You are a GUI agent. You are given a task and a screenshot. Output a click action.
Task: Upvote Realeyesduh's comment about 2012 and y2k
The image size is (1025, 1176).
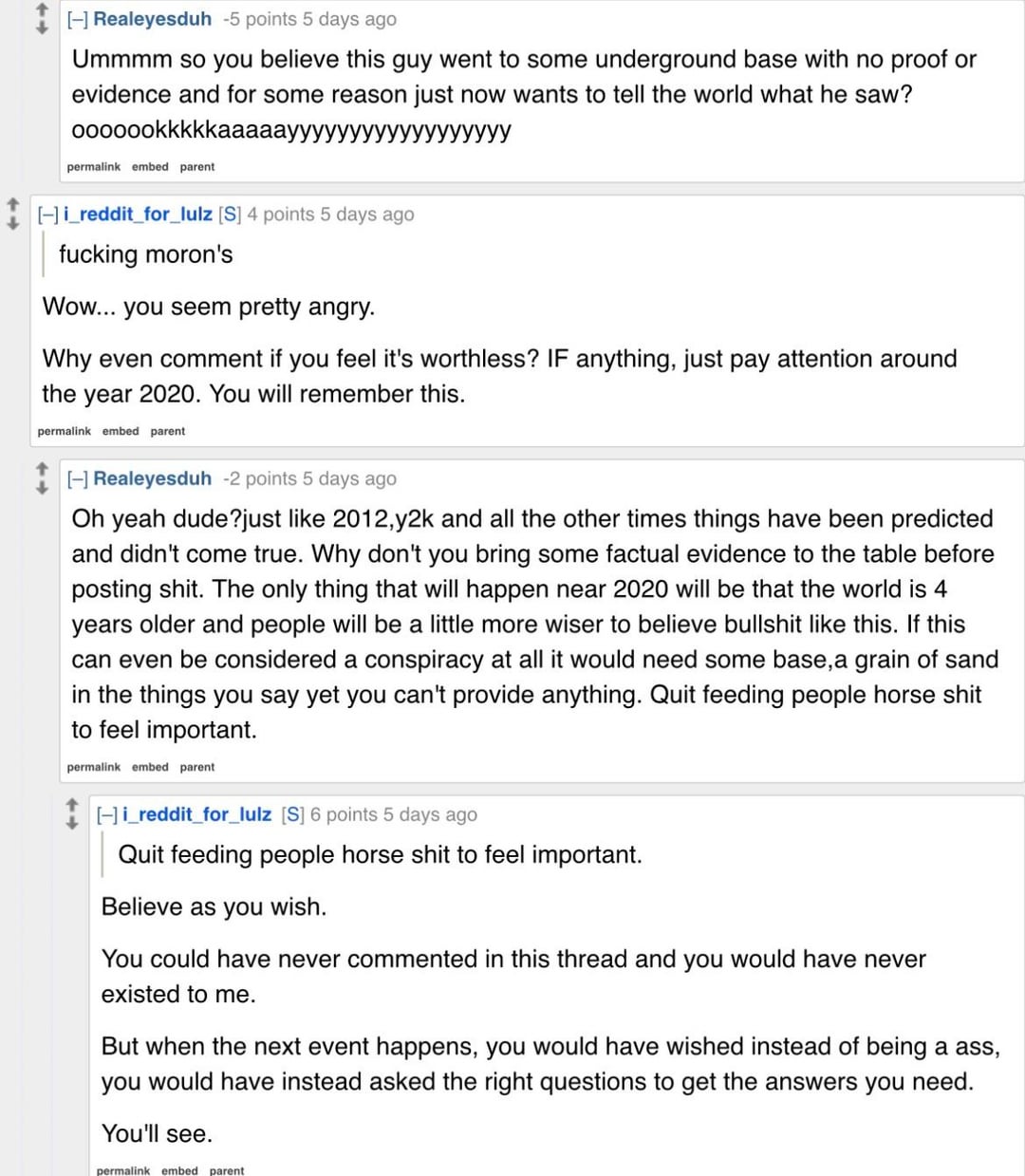coord(42,469)
